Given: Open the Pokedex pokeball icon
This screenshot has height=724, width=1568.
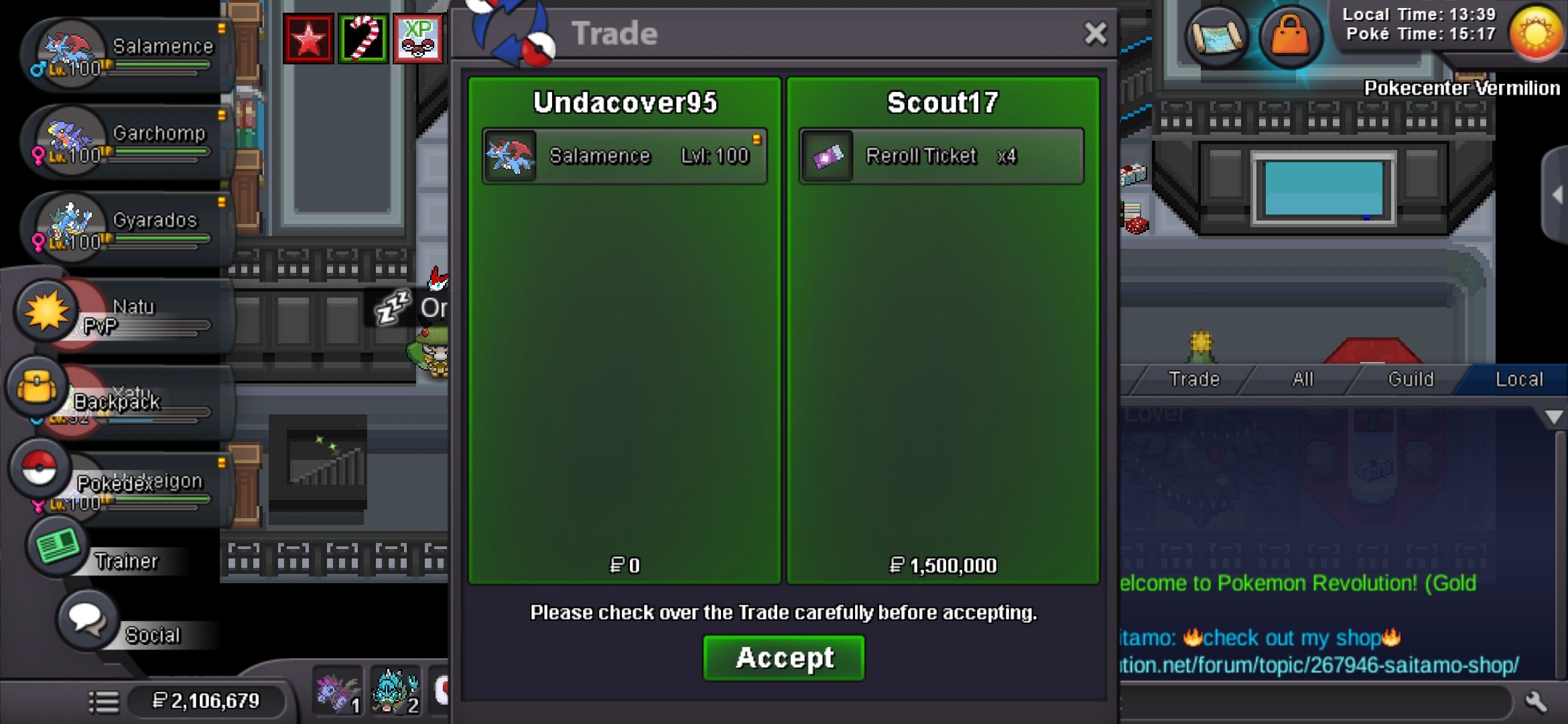Looking at the screenshot, I should click(40, 468).
